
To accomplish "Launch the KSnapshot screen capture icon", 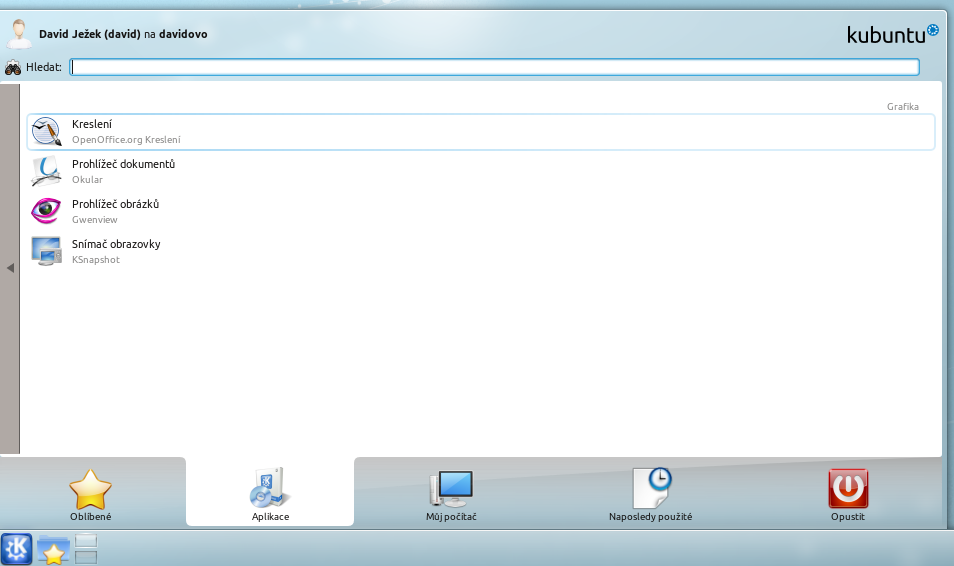I will point(46,251).
